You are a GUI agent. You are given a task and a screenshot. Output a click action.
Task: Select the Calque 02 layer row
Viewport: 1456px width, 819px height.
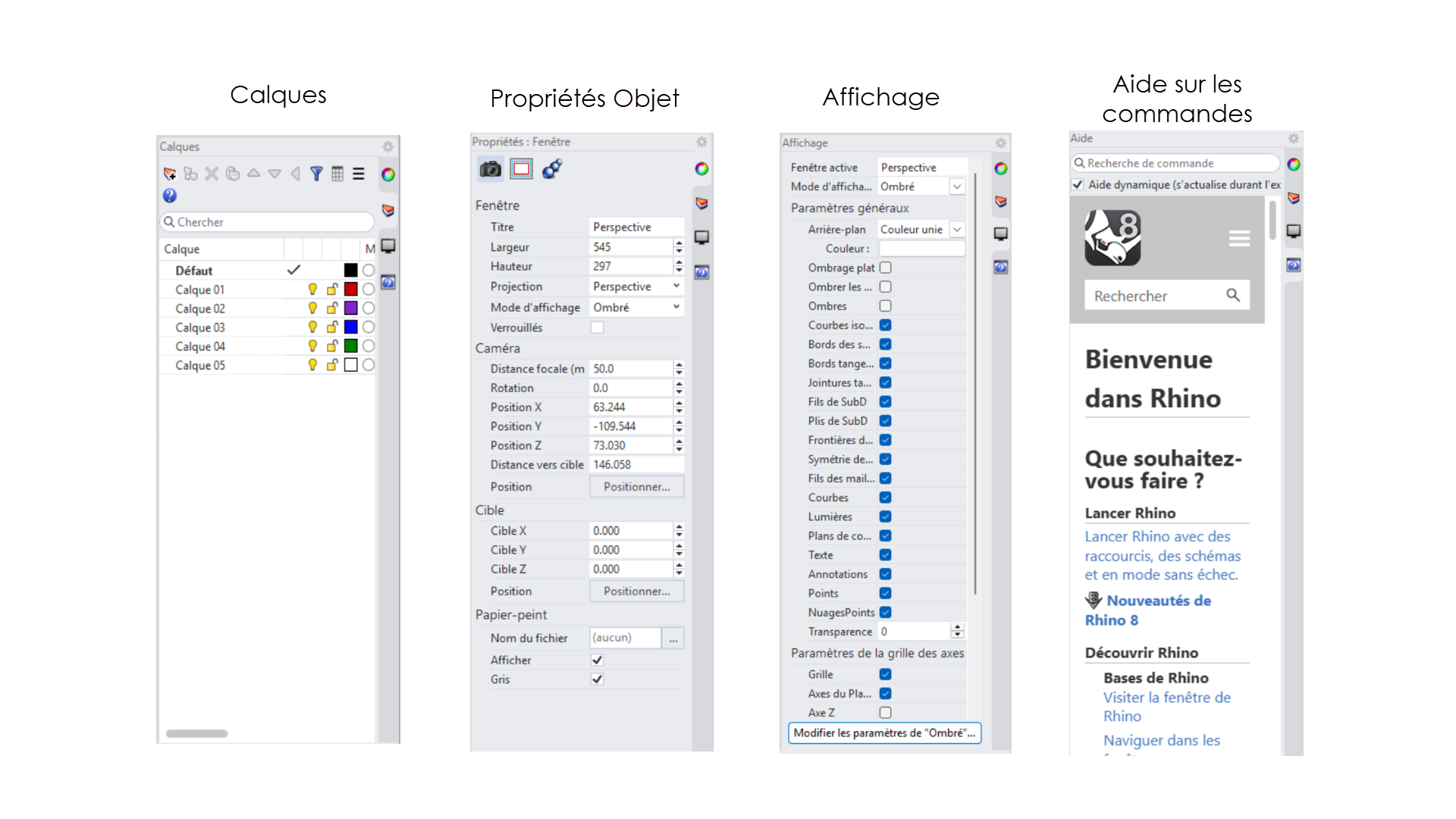[x=200, y=309]
